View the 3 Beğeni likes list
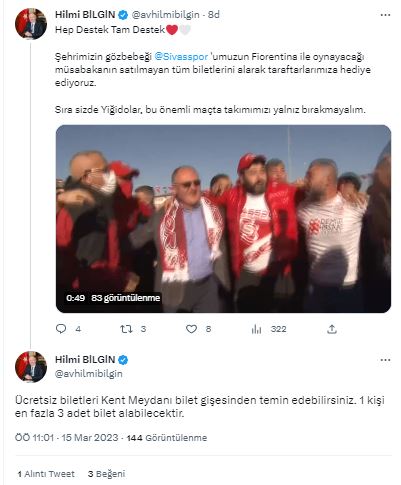This screenshot has height=485, width=401. 107,474
